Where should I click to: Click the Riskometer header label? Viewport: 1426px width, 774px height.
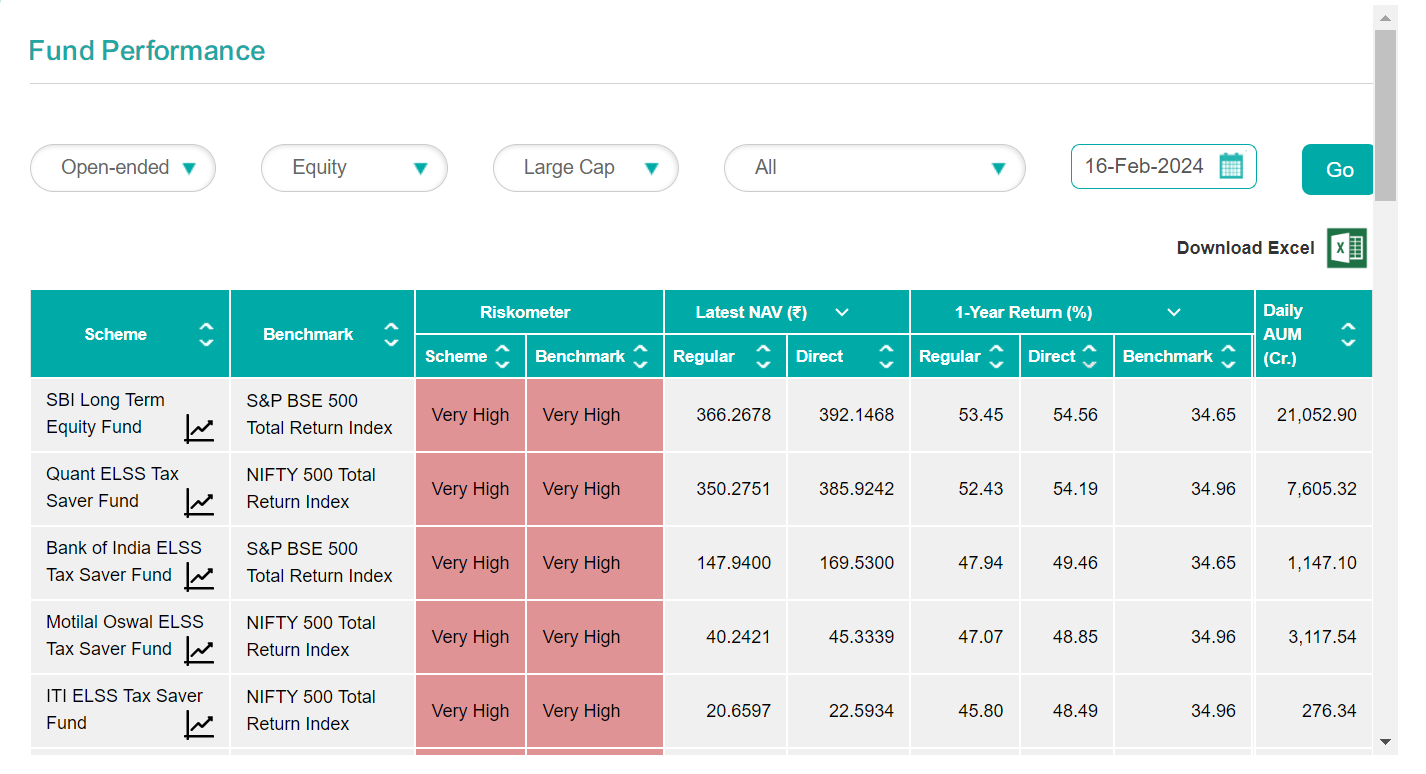coord(525,312)
